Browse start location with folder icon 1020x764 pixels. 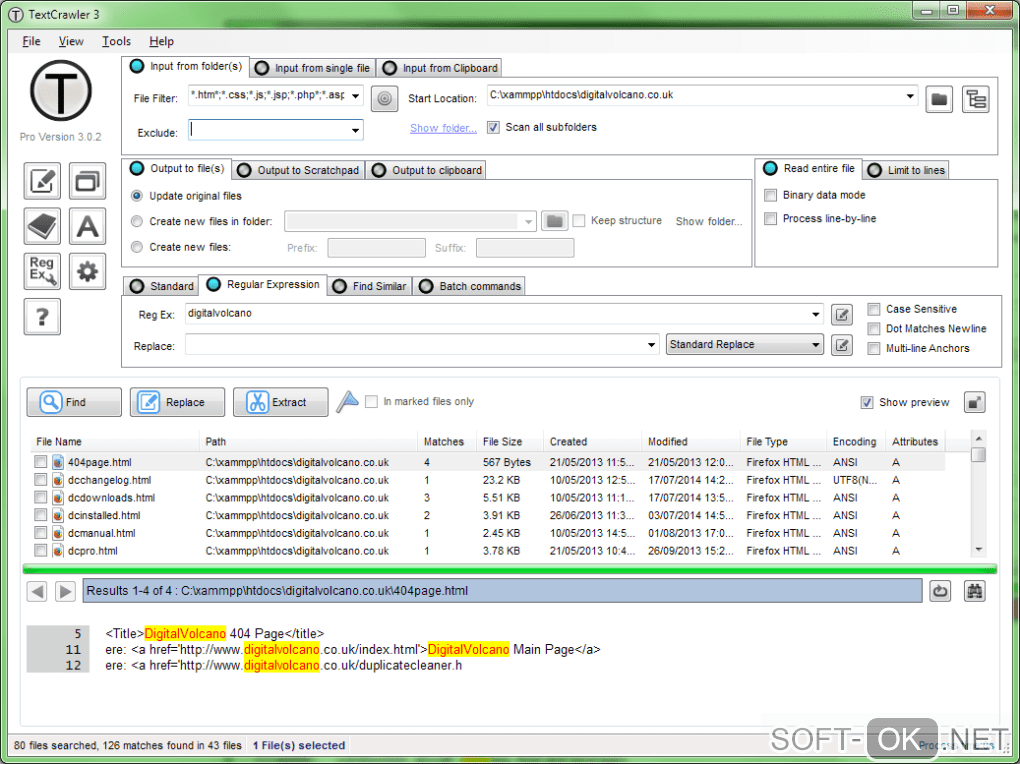(x=939, y=99)
